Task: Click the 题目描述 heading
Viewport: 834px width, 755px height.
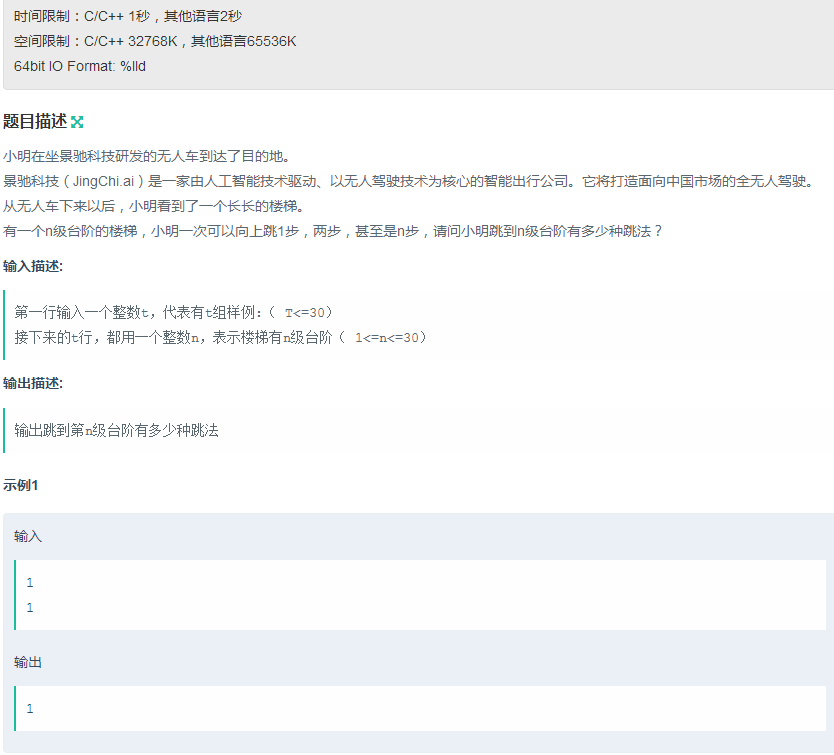Action: click(x=35, y=122)
